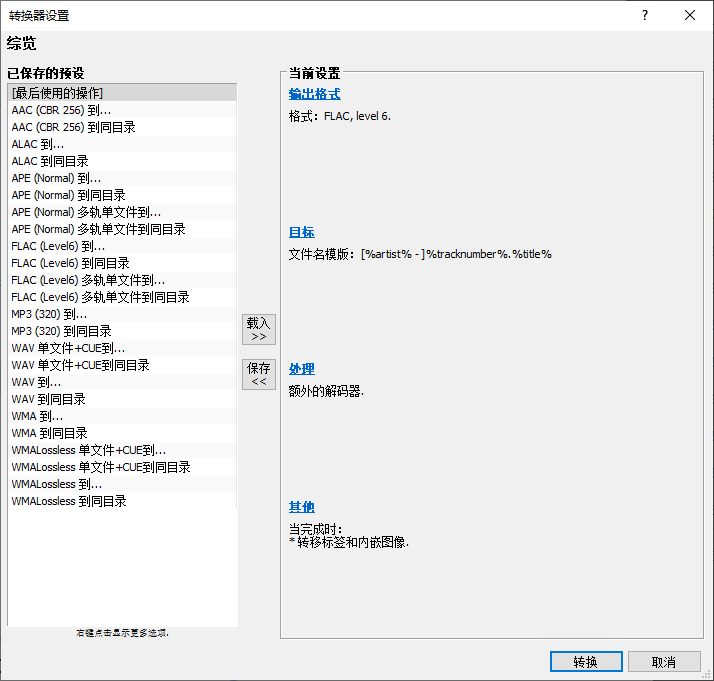Select preset AAC (CBR 256) 到同目录
Screen dimensions: 714x681
[122, 127]
